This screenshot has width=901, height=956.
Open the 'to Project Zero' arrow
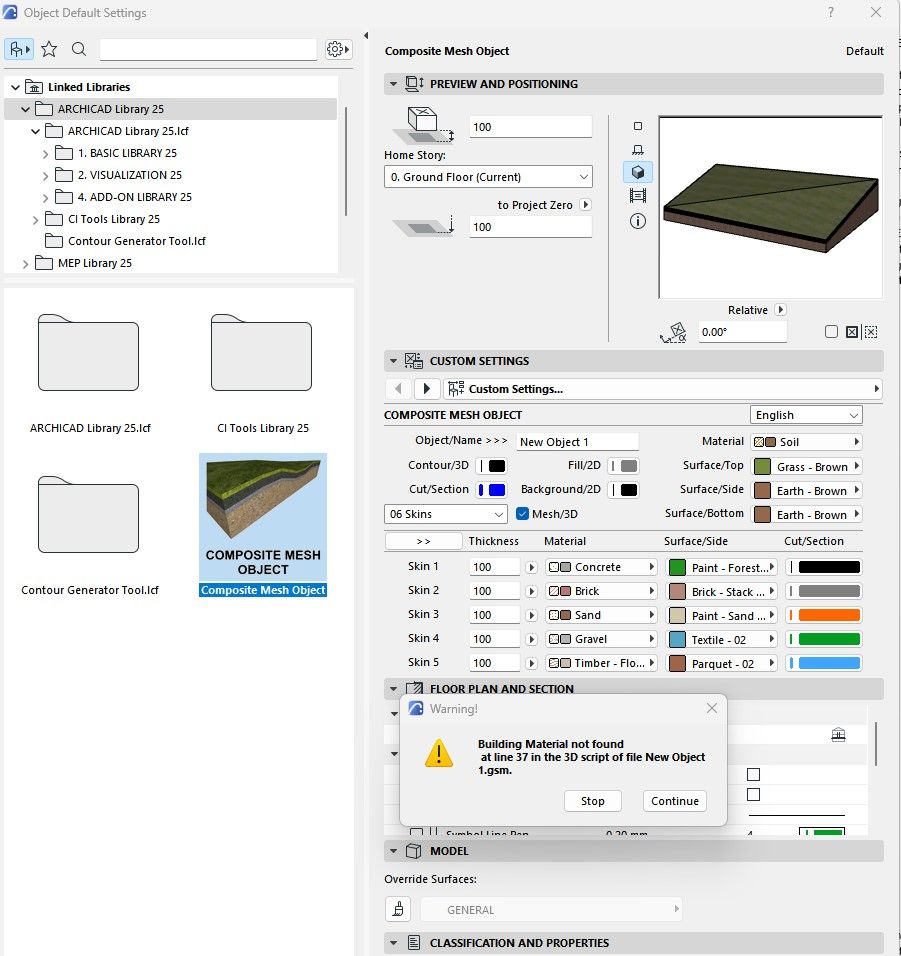585,205
